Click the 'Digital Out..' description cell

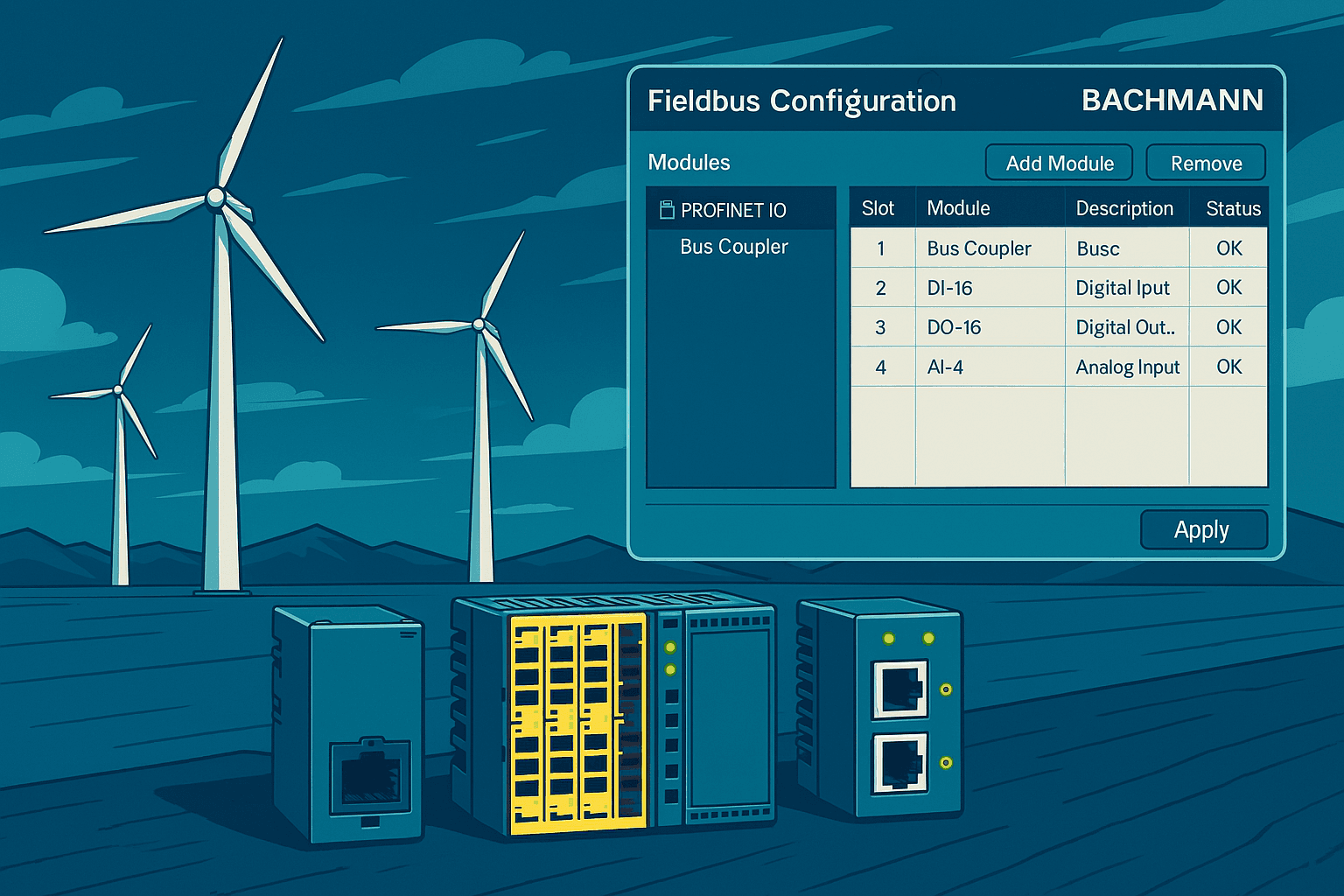pos(1127,327)
